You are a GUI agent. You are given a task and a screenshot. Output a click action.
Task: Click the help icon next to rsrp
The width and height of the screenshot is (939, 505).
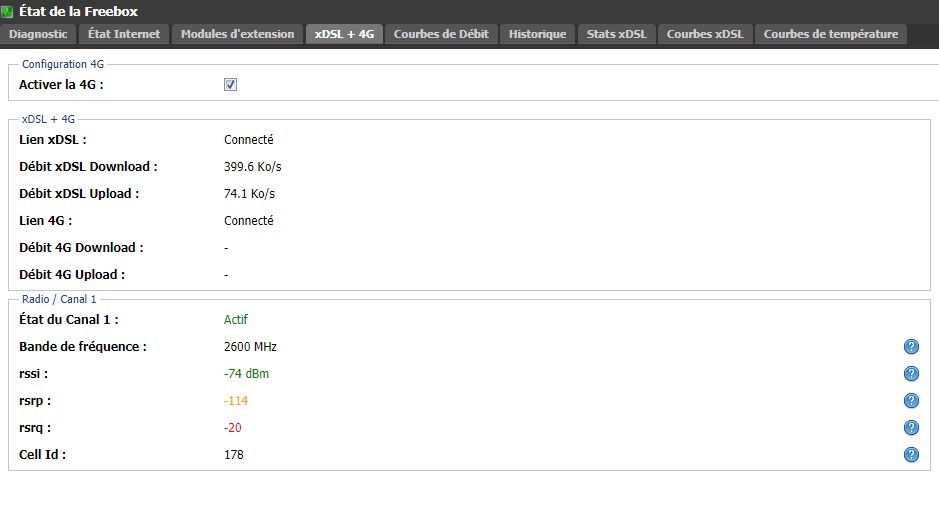tap(911, 401)
